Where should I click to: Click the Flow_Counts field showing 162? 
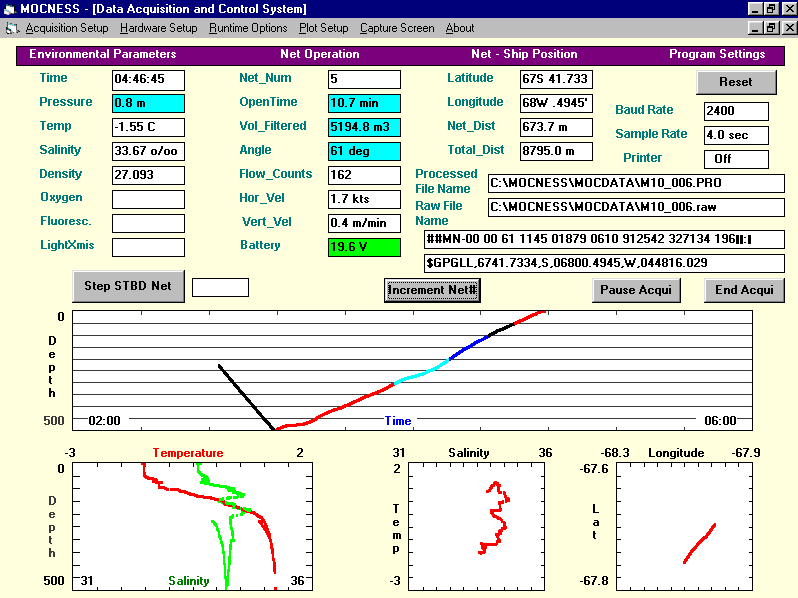pyautogui.click(x=364, y=175)
